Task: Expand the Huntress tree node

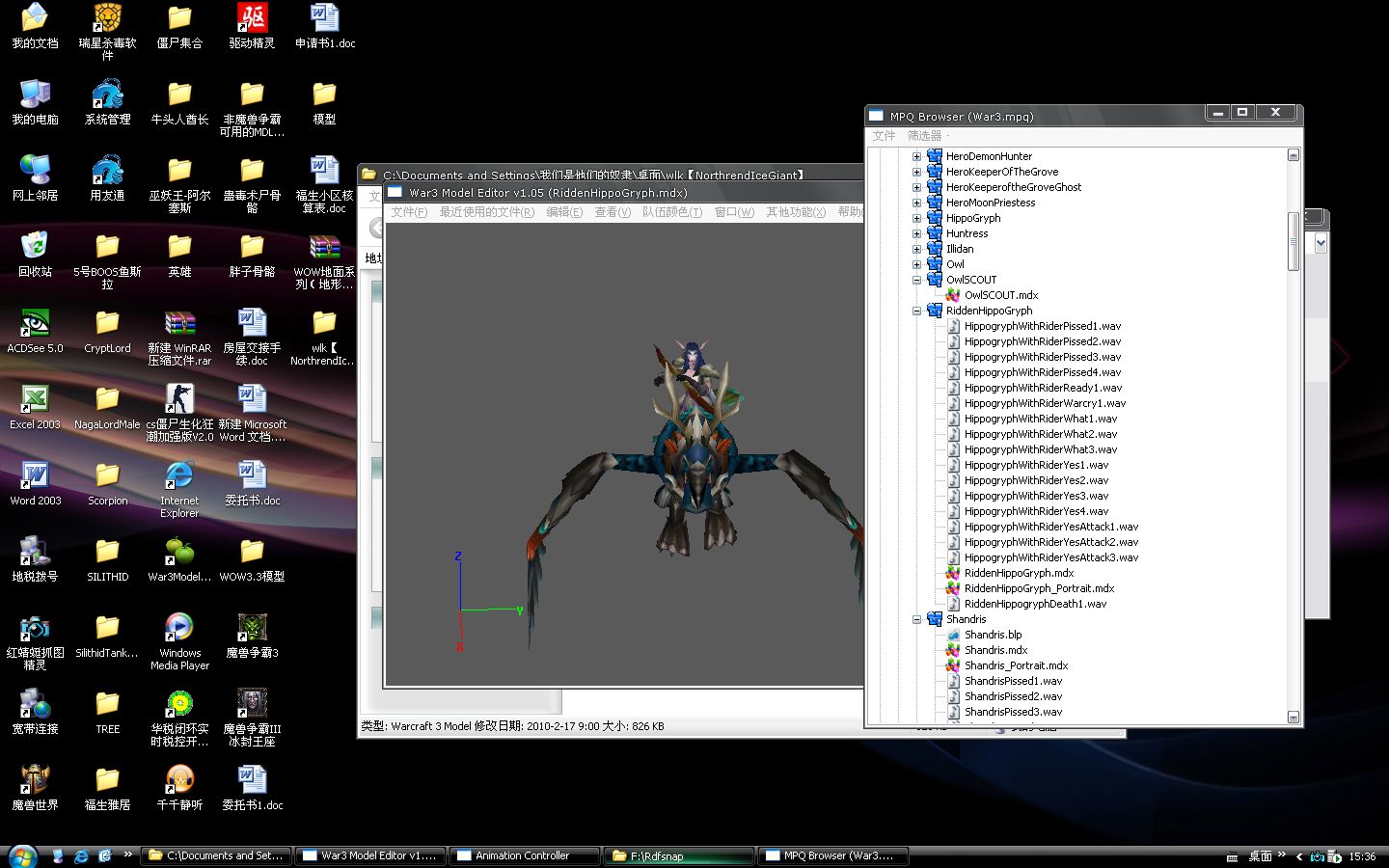Action: (x=916, y=233)
